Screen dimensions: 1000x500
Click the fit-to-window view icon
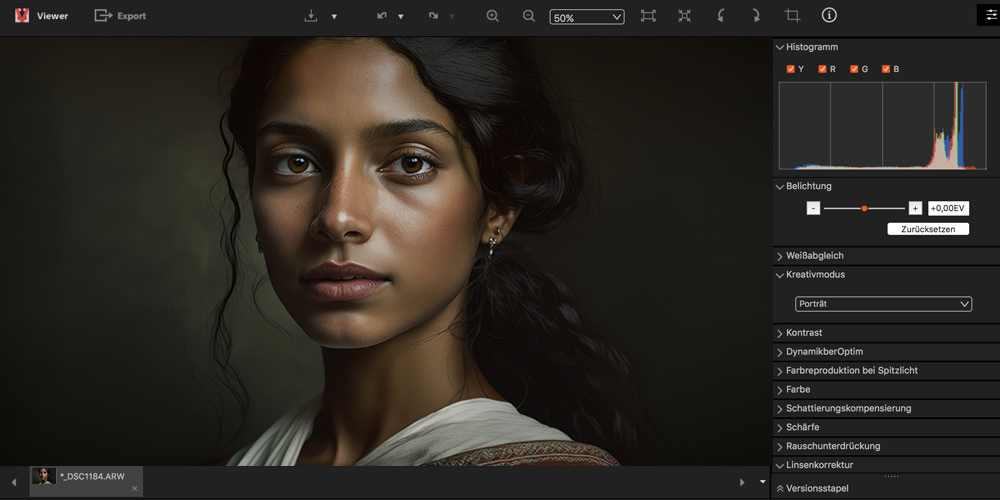pos(648,16)
